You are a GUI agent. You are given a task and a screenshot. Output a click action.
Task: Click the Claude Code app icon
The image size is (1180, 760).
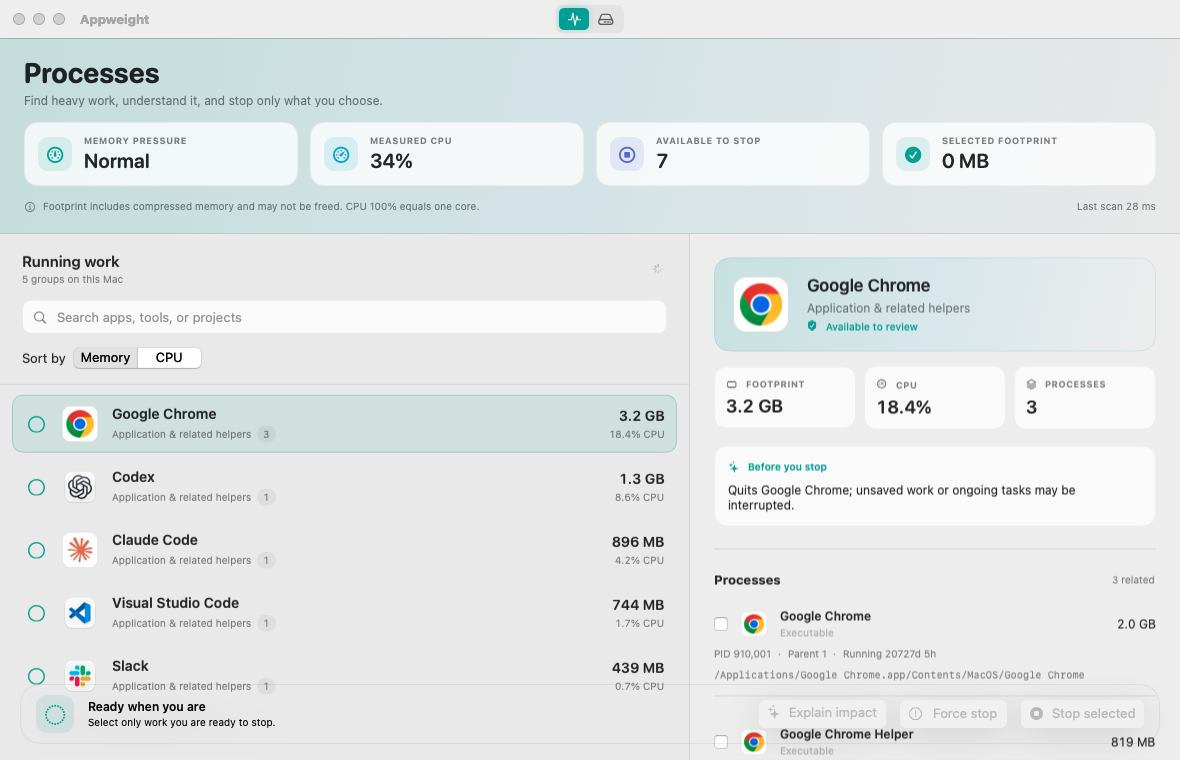pos(80,550)
